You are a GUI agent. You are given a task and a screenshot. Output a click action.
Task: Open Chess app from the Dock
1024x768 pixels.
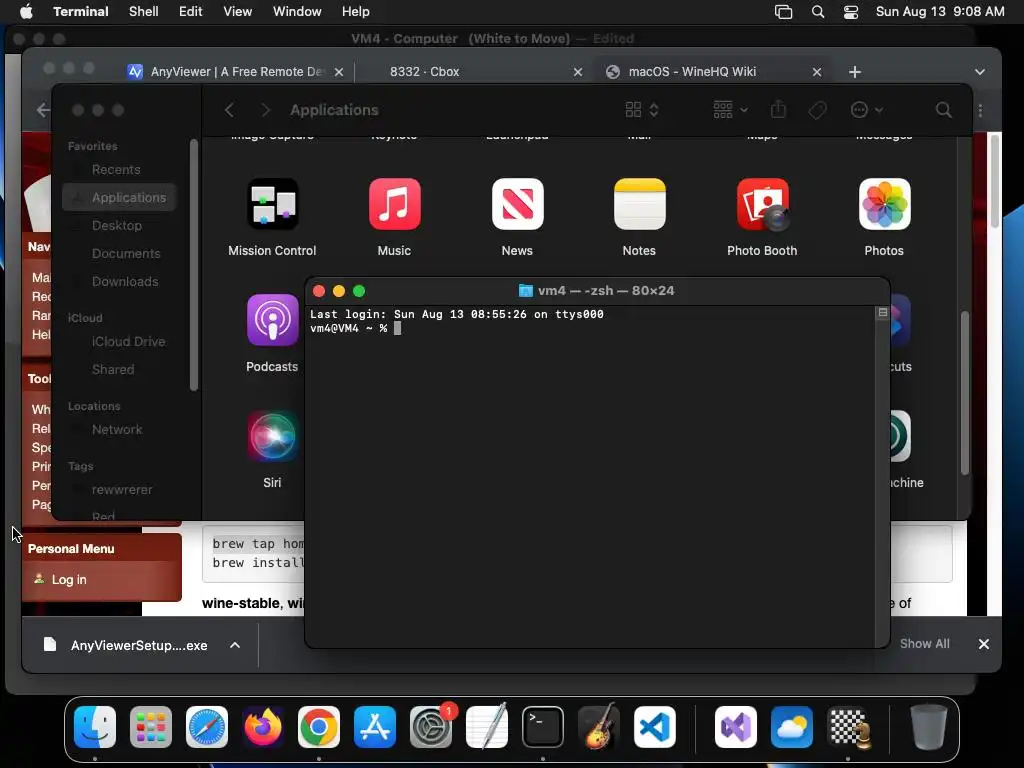848,727
